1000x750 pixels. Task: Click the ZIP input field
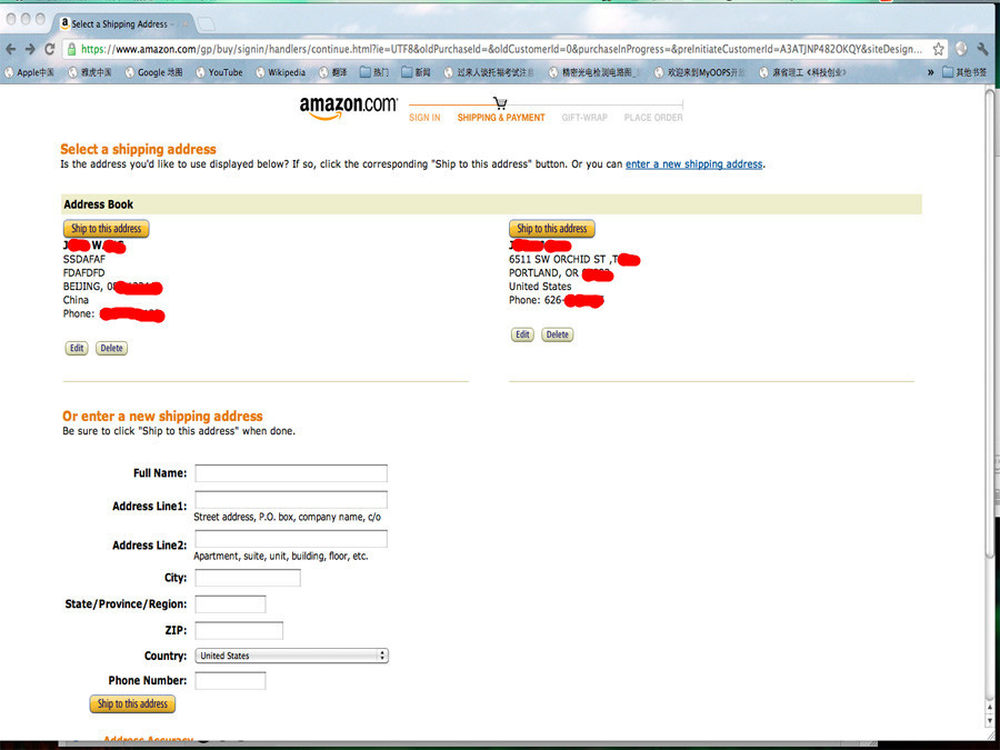pos(239,630)
